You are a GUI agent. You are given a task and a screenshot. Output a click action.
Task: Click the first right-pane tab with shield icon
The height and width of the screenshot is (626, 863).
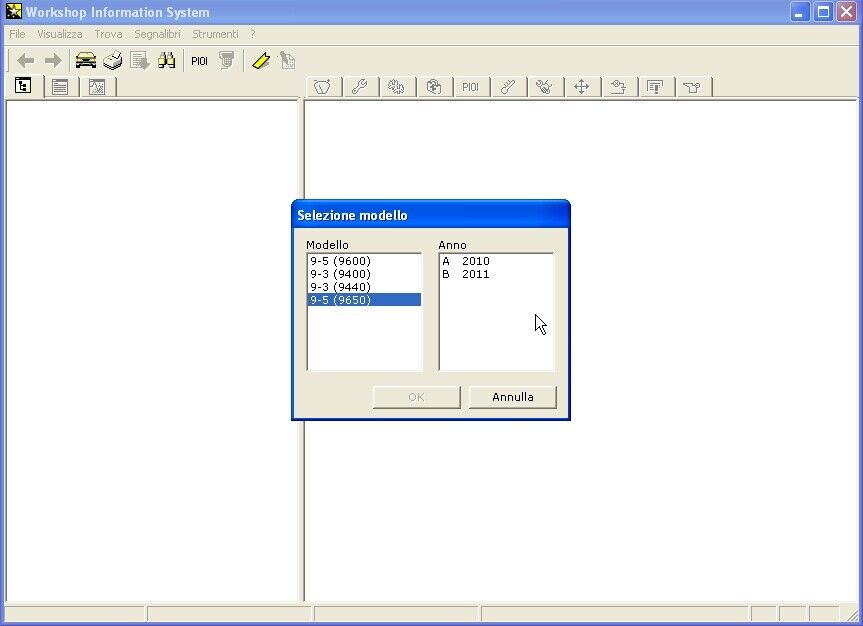click(x=323, y=86)
